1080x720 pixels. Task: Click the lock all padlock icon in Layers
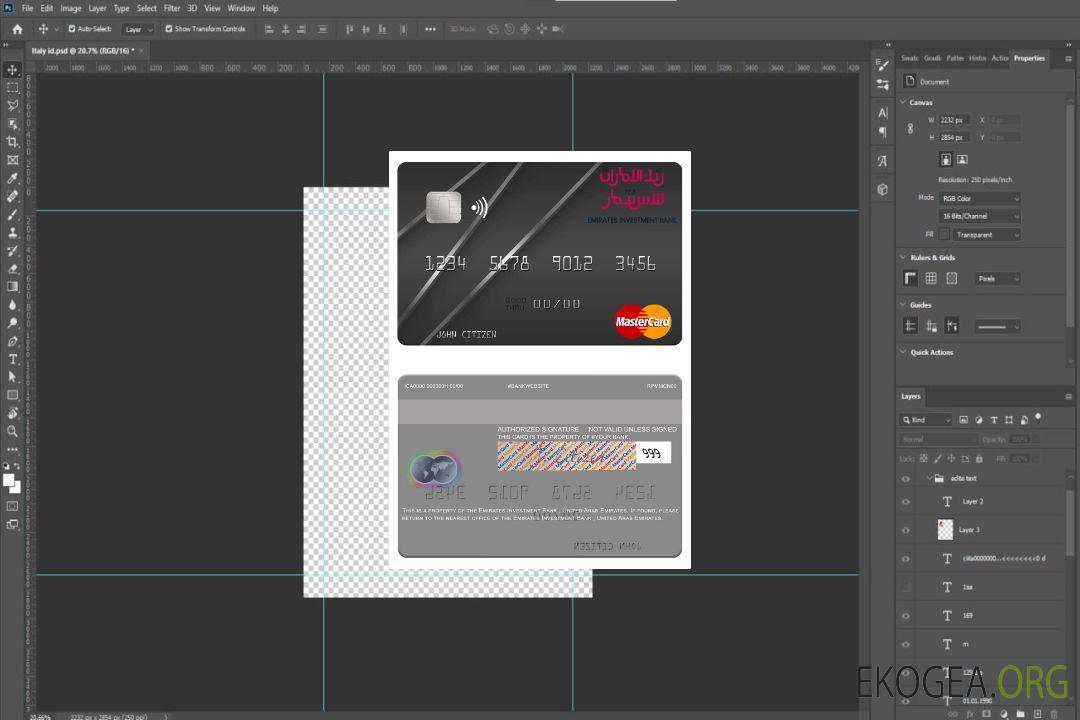click(x=979, y=458)
